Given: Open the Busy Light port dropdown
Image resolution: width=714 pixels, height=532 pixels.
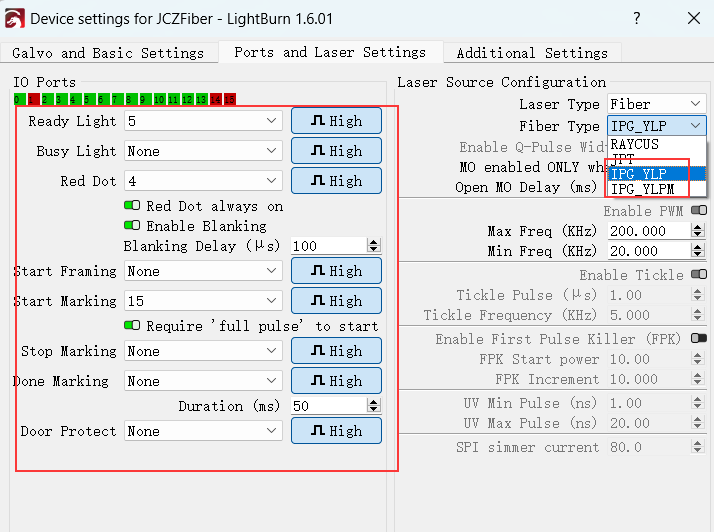Looking at the screenshot, I should [203, 151].
